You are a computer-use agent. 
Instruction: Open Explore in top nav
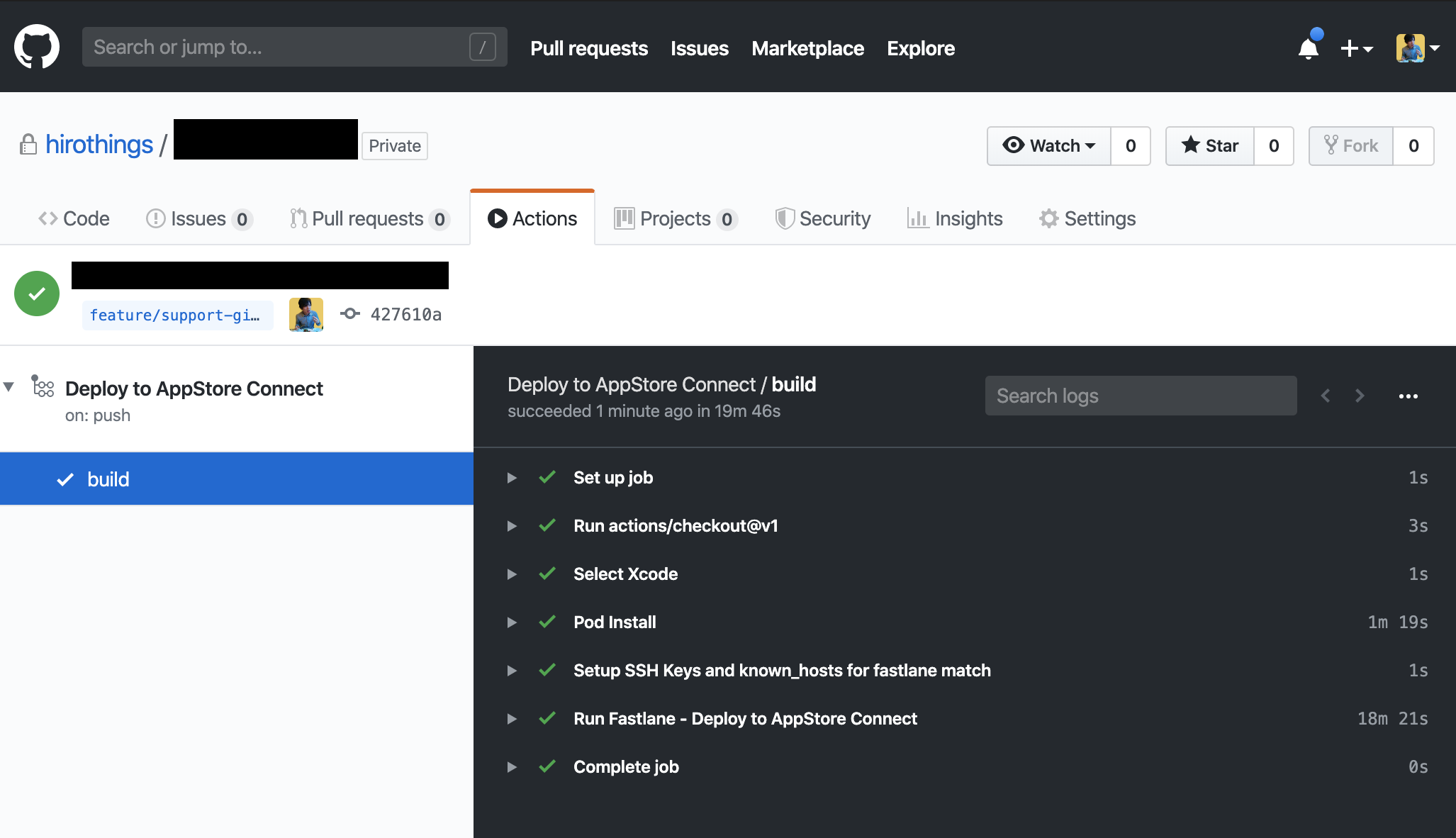(x=921, y=48)
